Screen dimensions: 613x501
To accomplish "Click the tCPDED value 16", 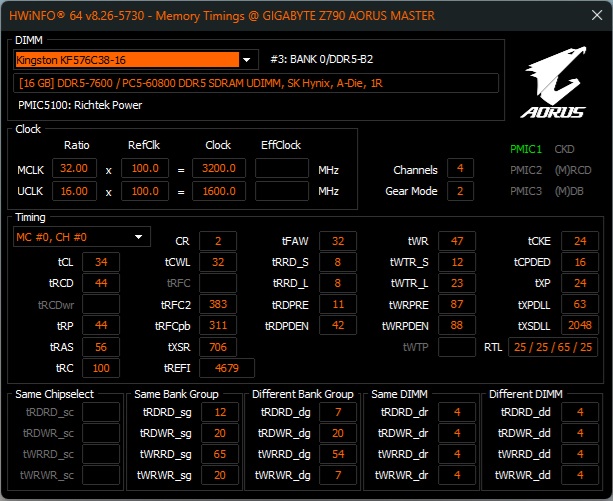I will (x=580, y=262).
